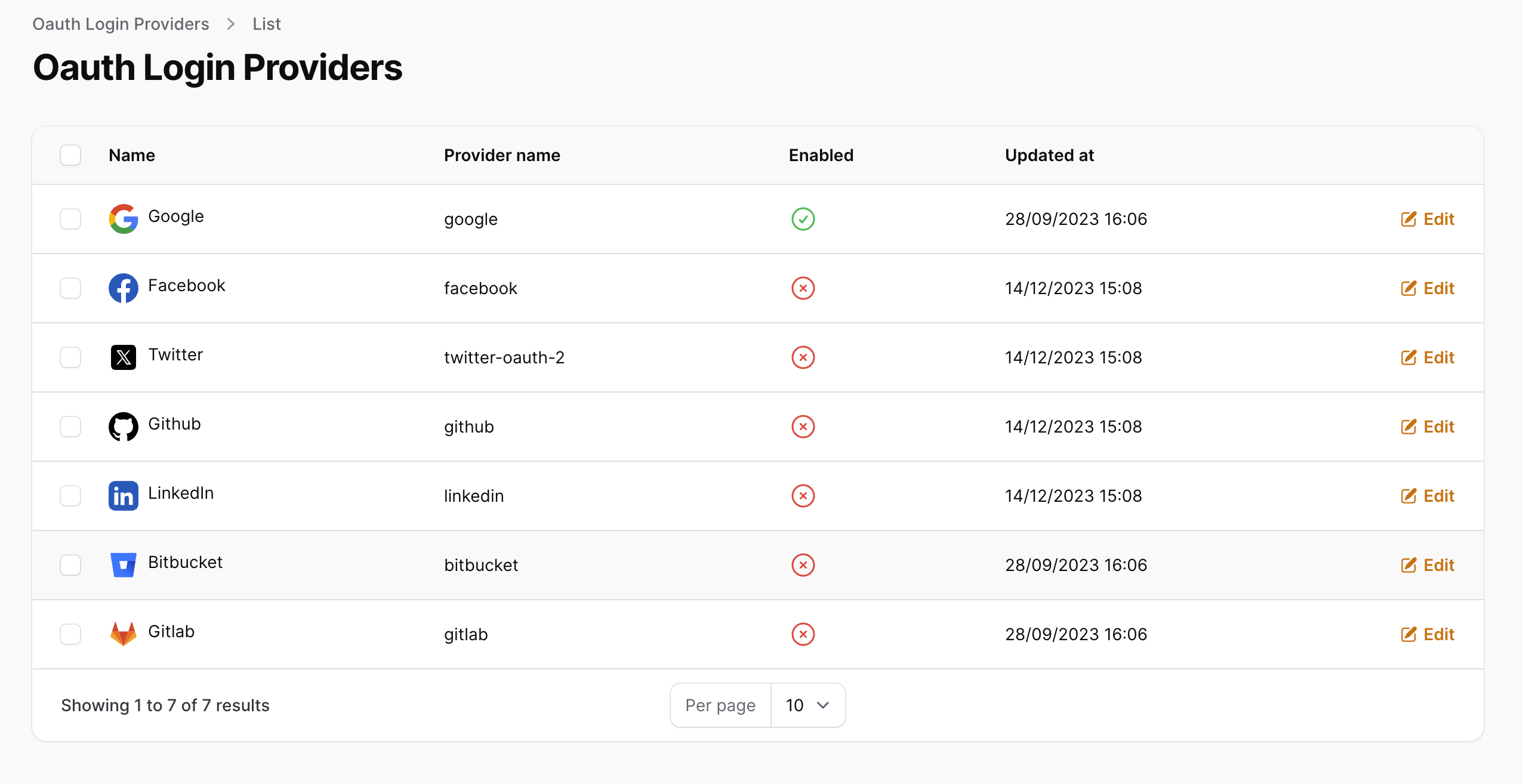Viewport: 1523px width, 784px height.
Task: Click the LinkedIn name text
Action: [181, 493]
